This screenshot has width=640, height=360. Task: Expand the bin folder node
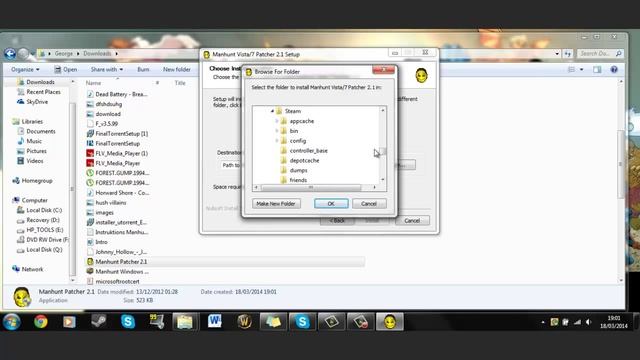277,131
